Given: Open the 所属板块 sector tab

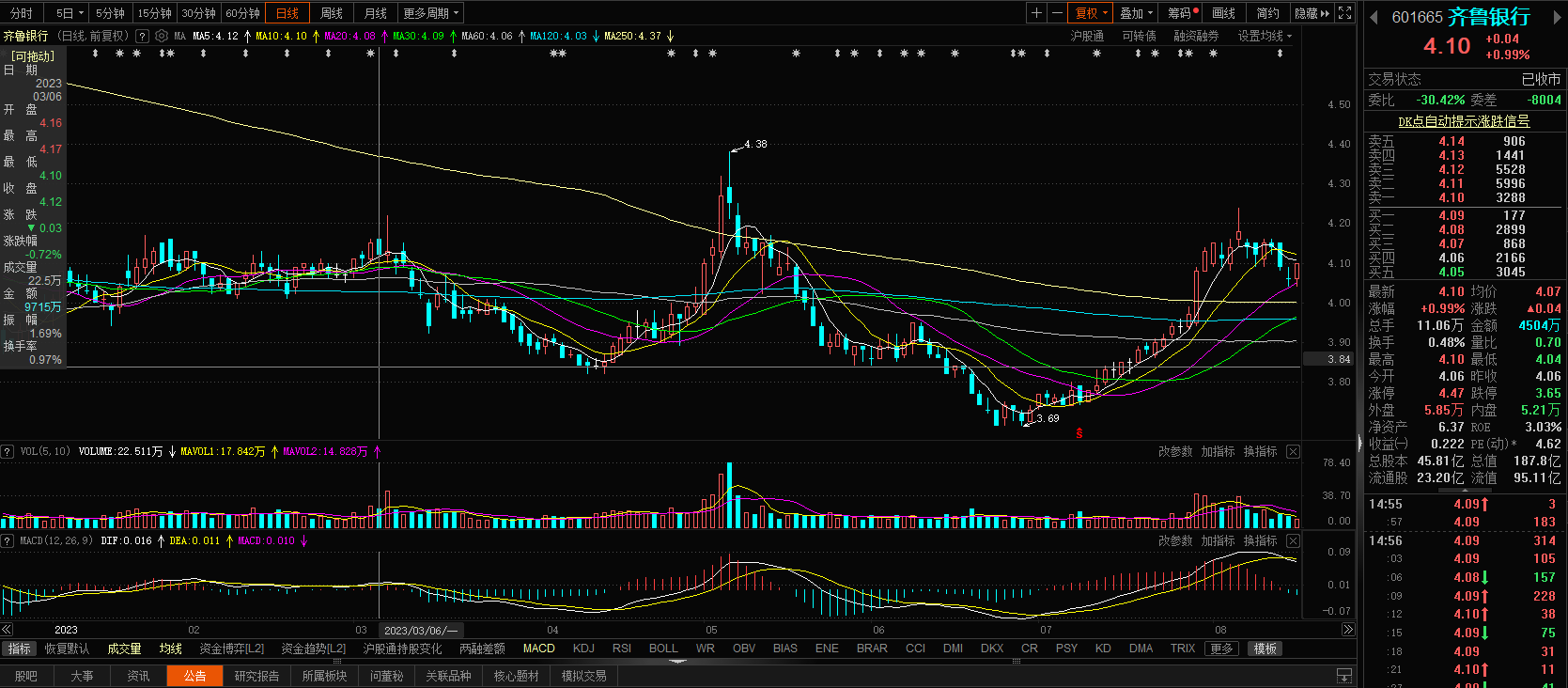Looking at the screenshot, I should [324, 676].
